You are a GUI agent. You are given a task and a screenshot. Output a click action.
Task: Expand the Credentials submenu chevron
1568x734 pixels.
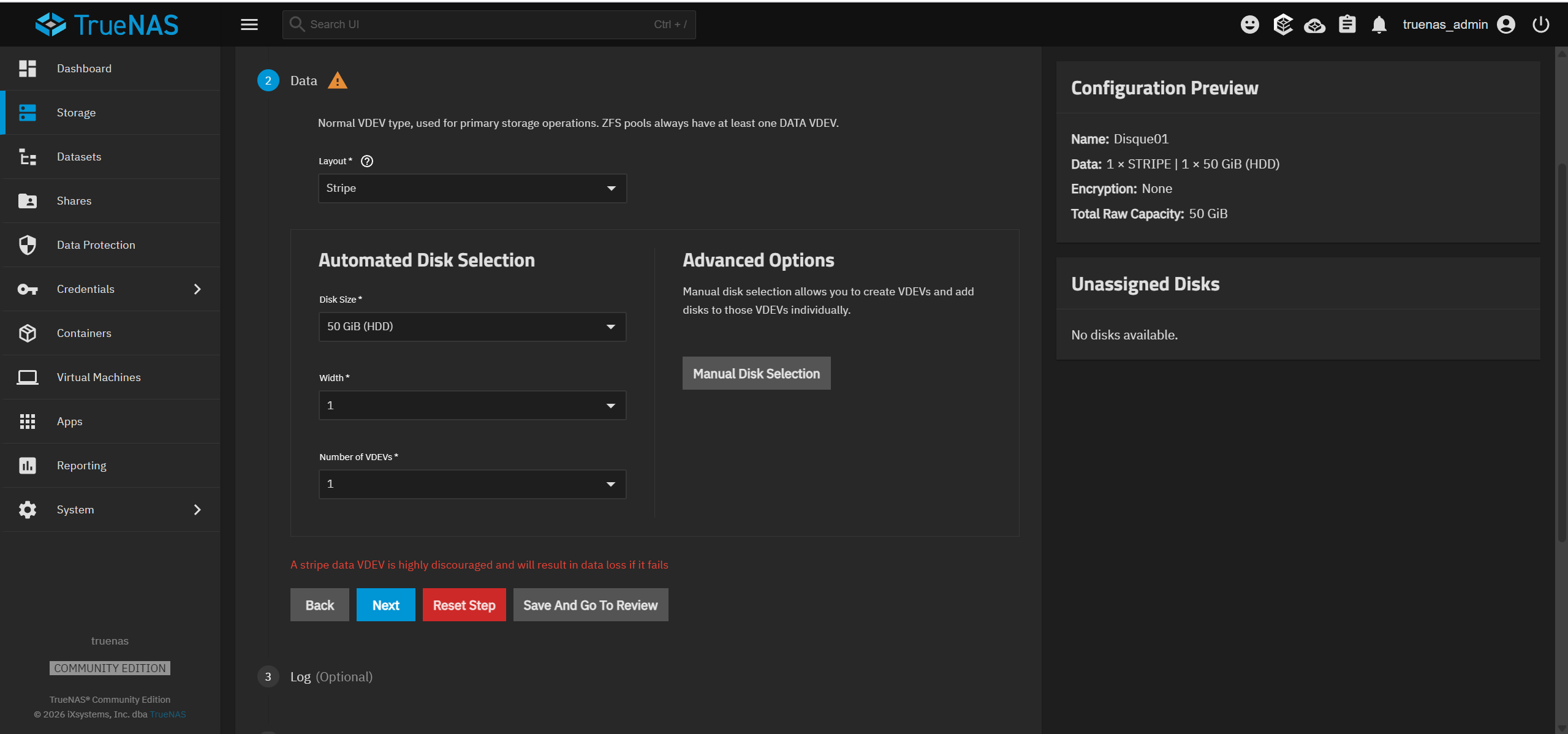coord(197,289)
